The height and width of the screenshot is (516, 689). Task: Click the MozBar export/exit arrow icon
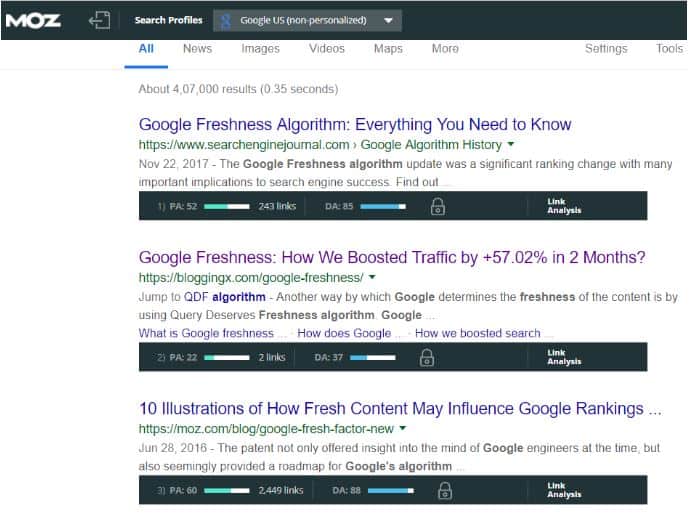[99, 20]
